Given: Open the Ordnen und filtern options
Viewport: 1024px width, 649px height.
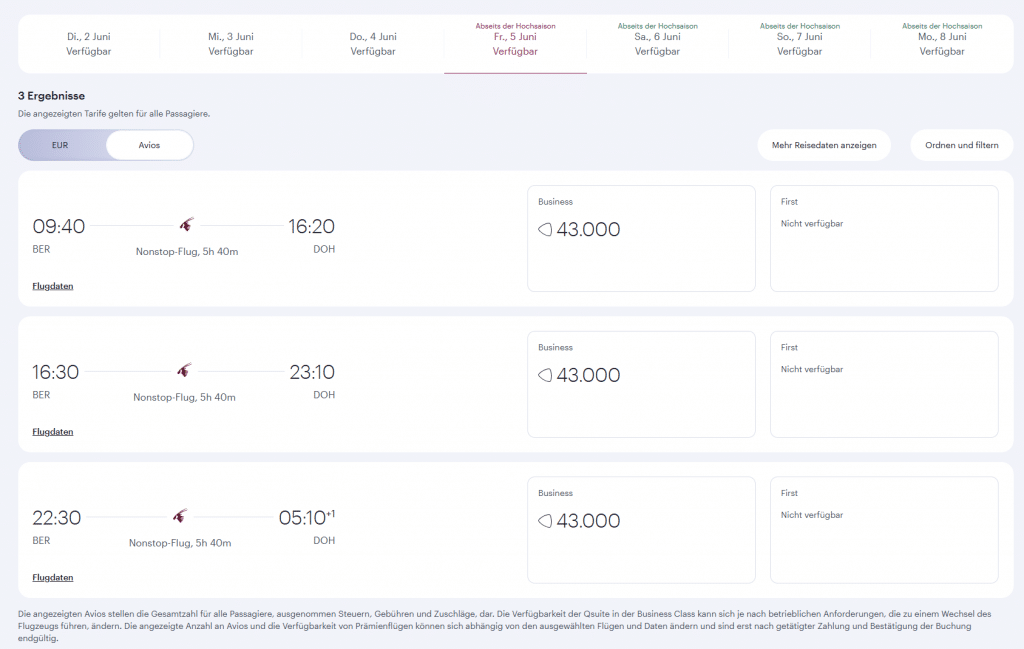Looking at the screenshot, I should (x=961, y=145).
